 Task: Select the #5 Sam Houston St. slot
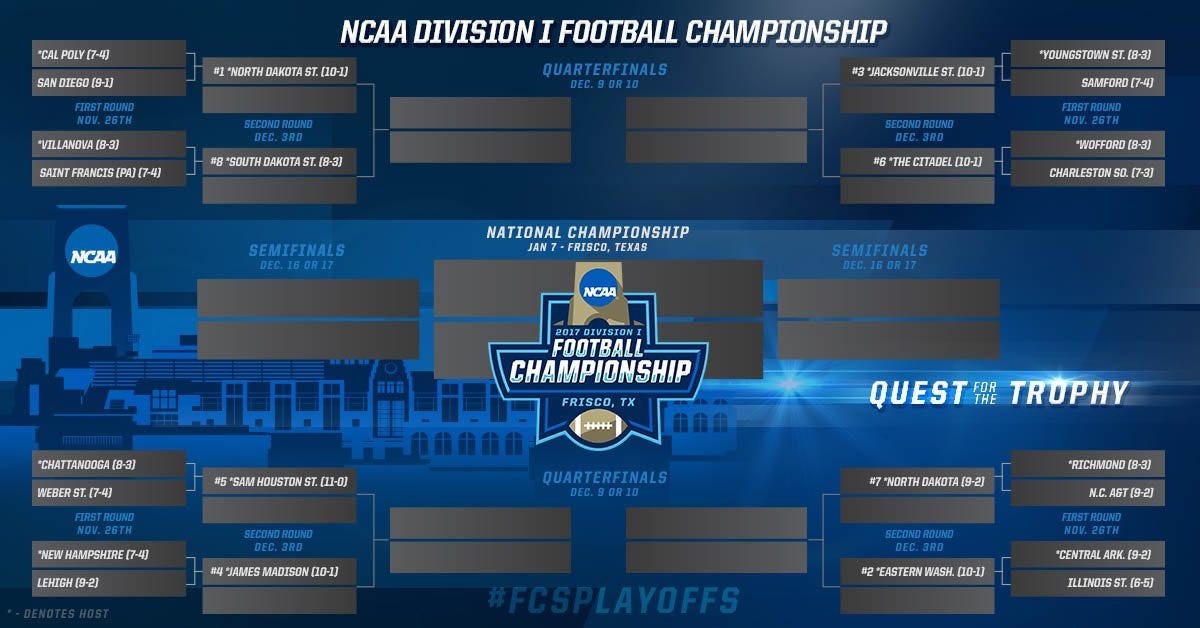(x=279, y=482)
